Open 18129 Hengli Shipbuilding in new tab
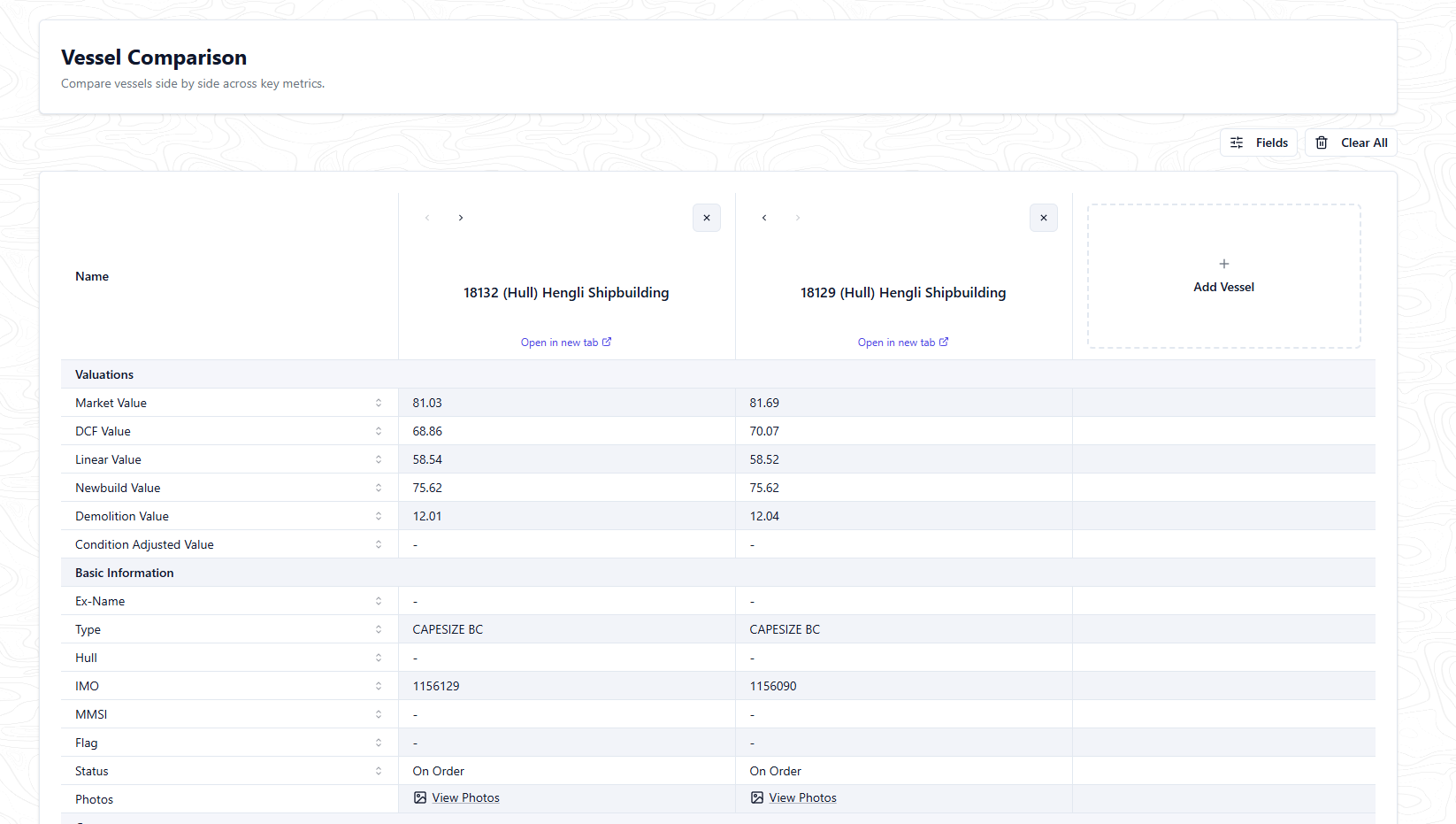Screen dimensions: 1456x824 pos(903,343)
